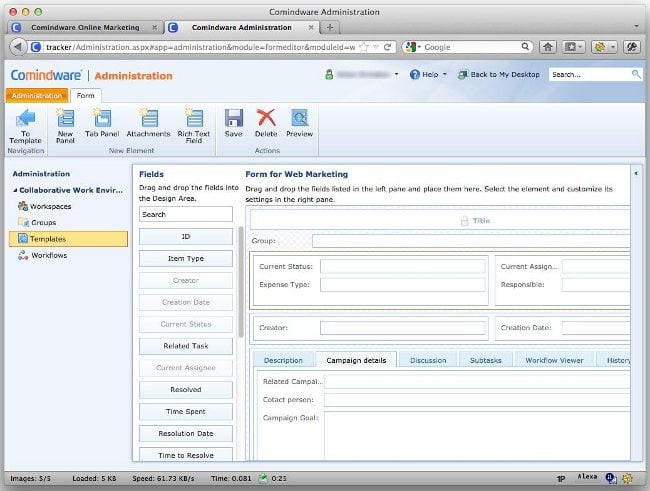This screenshot has width=650, height=491.
Task: Click the Campaign Goal text area
Action: (x=477, y=435)
